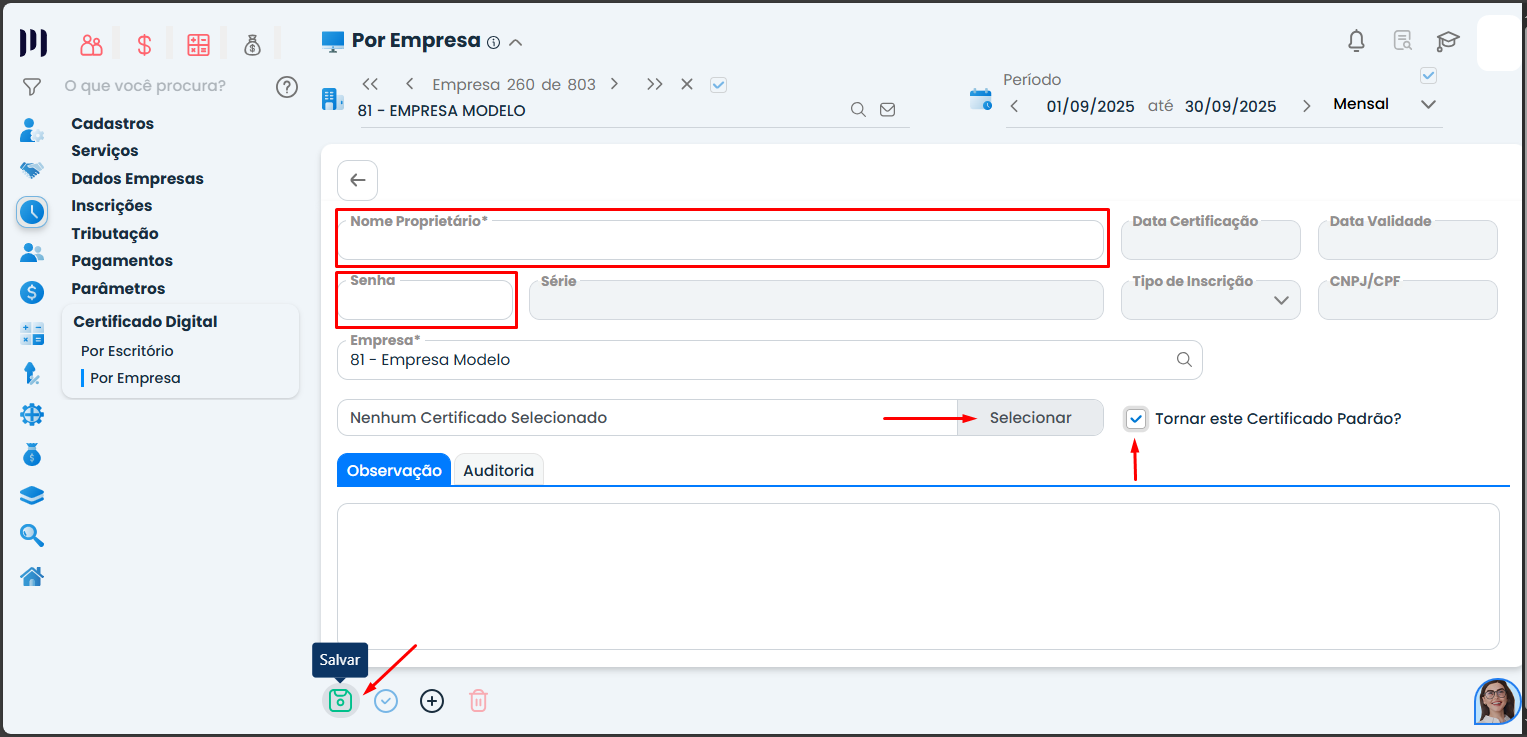Viewport: 1527px width, 737px height.
Task: Select the blue wheel-shaped sidebar icon
Action: pyautogui.click(x=32, y=415)
